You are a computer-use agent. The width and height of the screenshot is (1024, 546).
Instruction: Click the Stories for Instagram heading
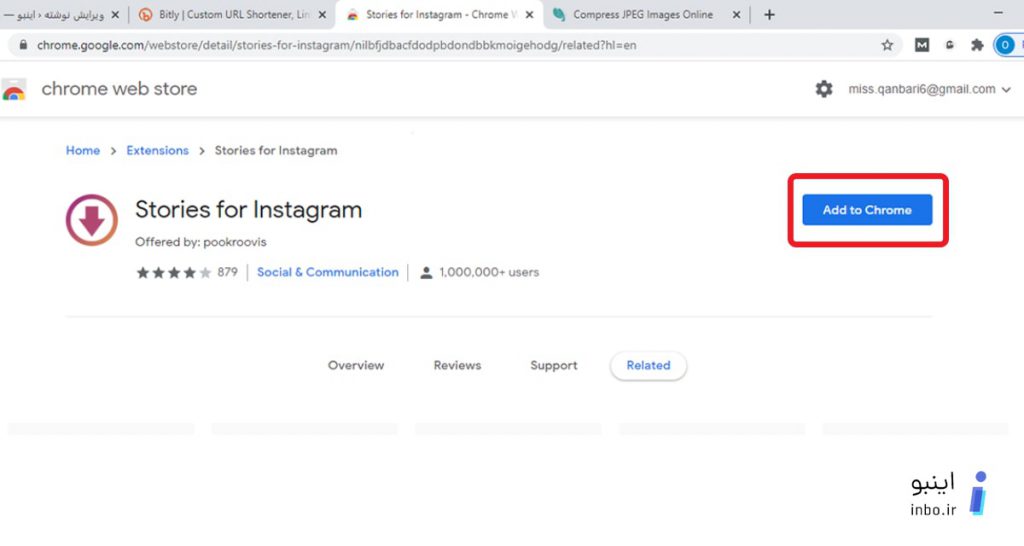(248, 210)
